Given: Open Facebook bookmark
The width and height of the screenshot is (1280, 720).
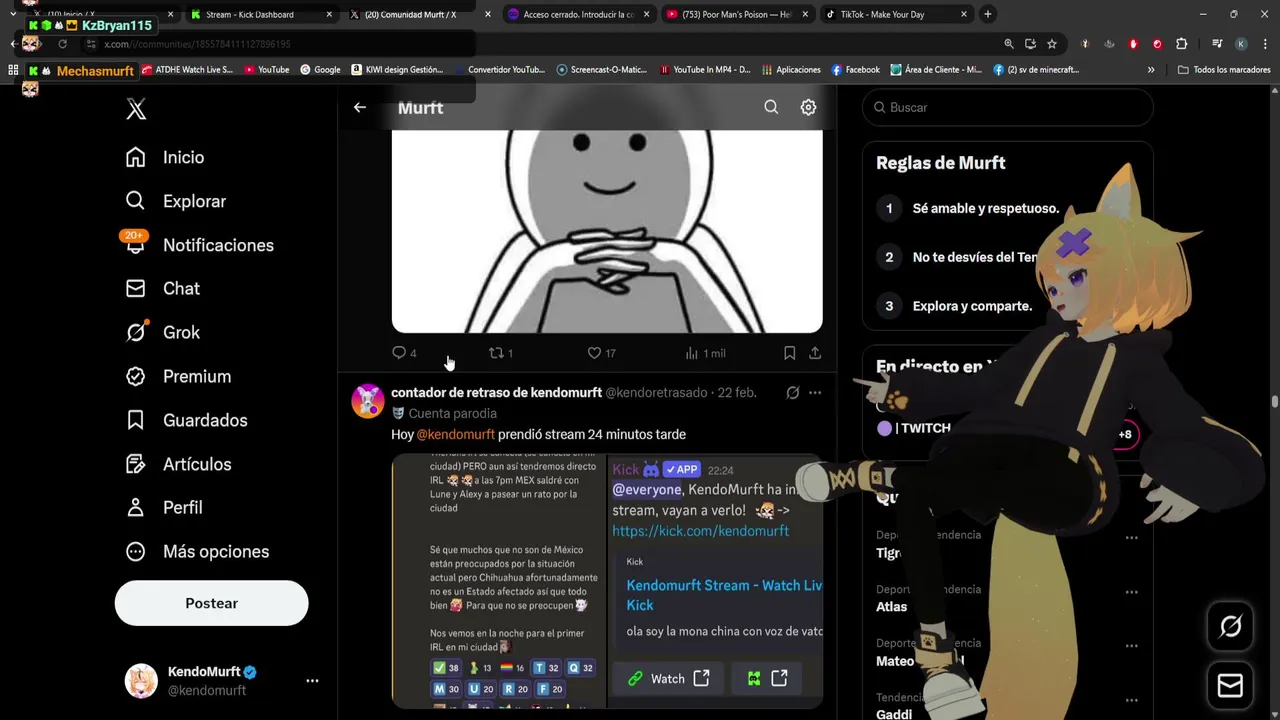Looking at the screenshot, I should [855, 70].
